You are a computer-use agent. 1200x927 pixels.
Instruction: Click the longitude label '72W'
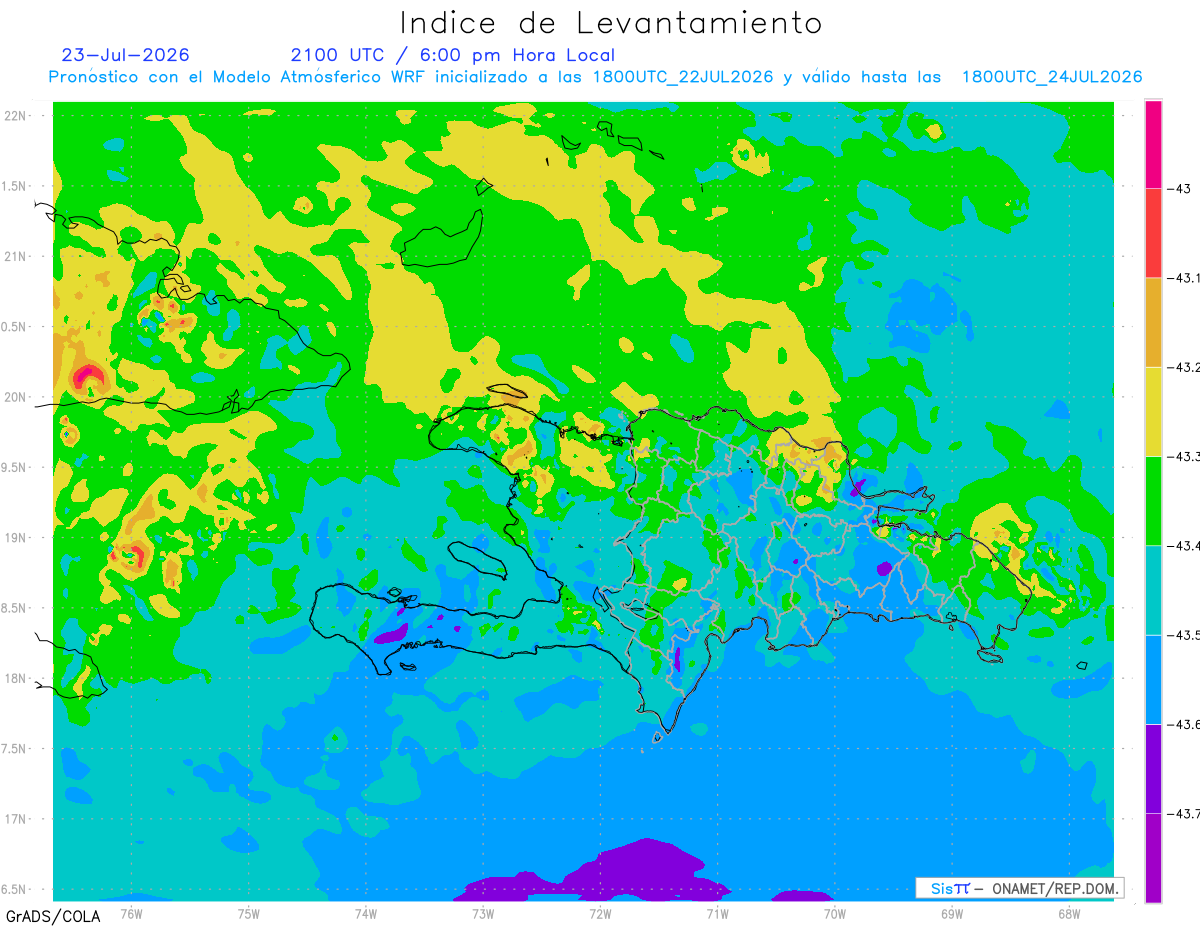600,912
